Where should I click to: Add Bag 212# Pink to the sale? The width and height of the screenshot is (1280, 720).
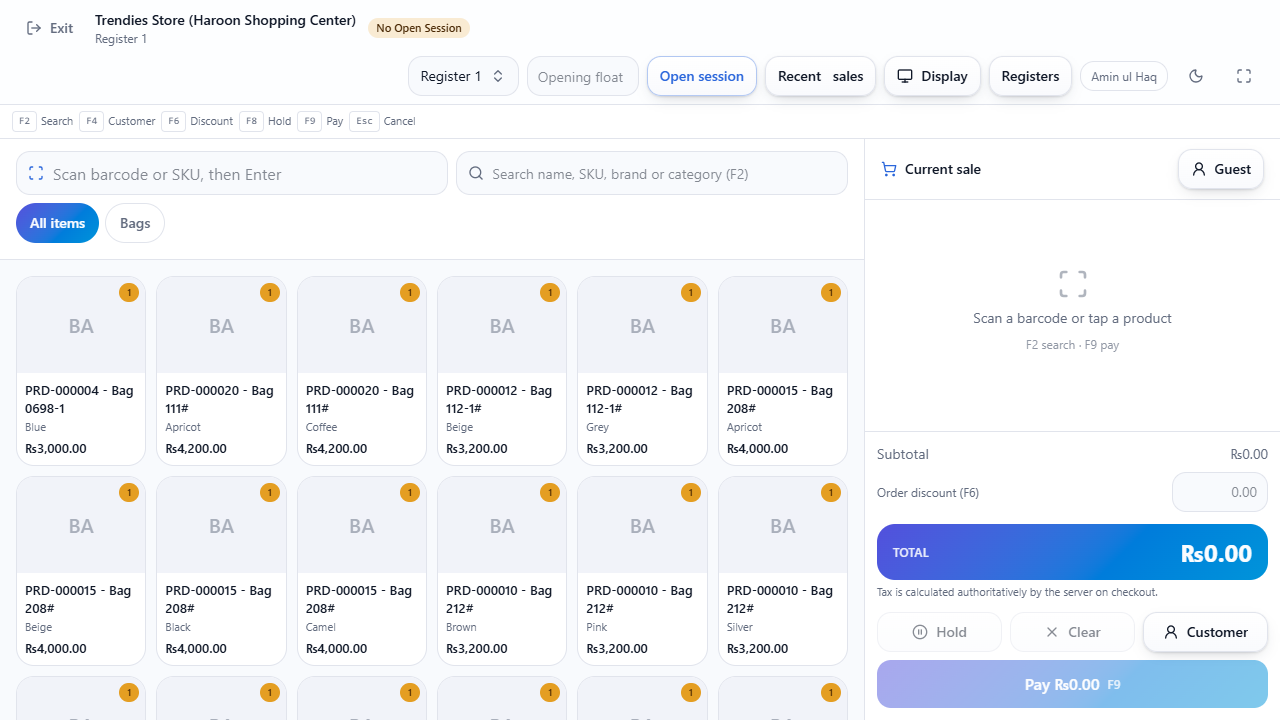642,571
